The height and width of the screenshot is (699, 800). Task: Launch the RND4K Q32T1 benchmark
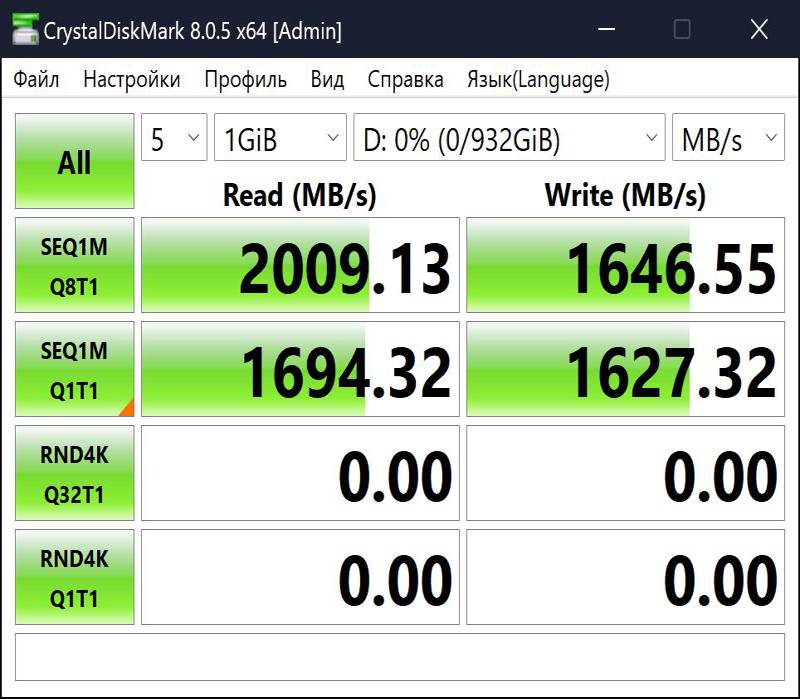click(74, 473)
